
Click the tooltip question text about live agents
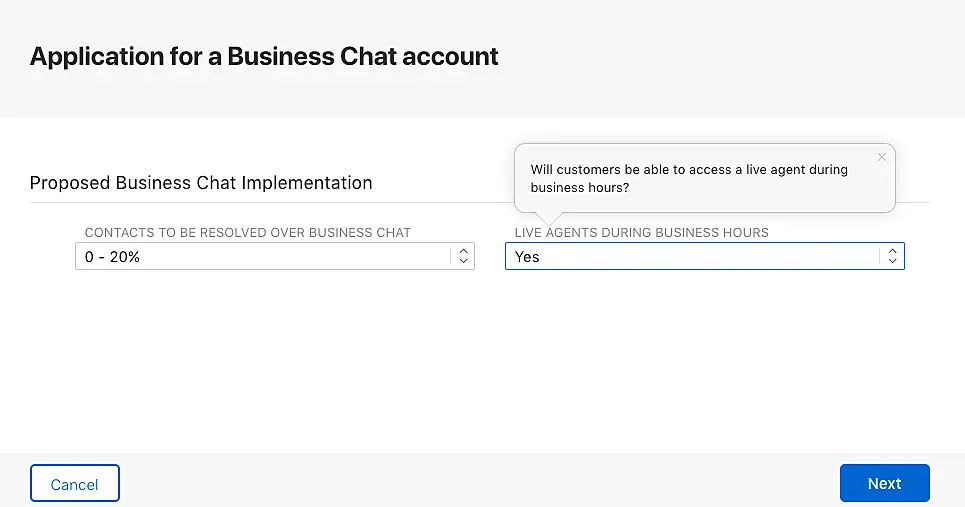tap(688, 178)
